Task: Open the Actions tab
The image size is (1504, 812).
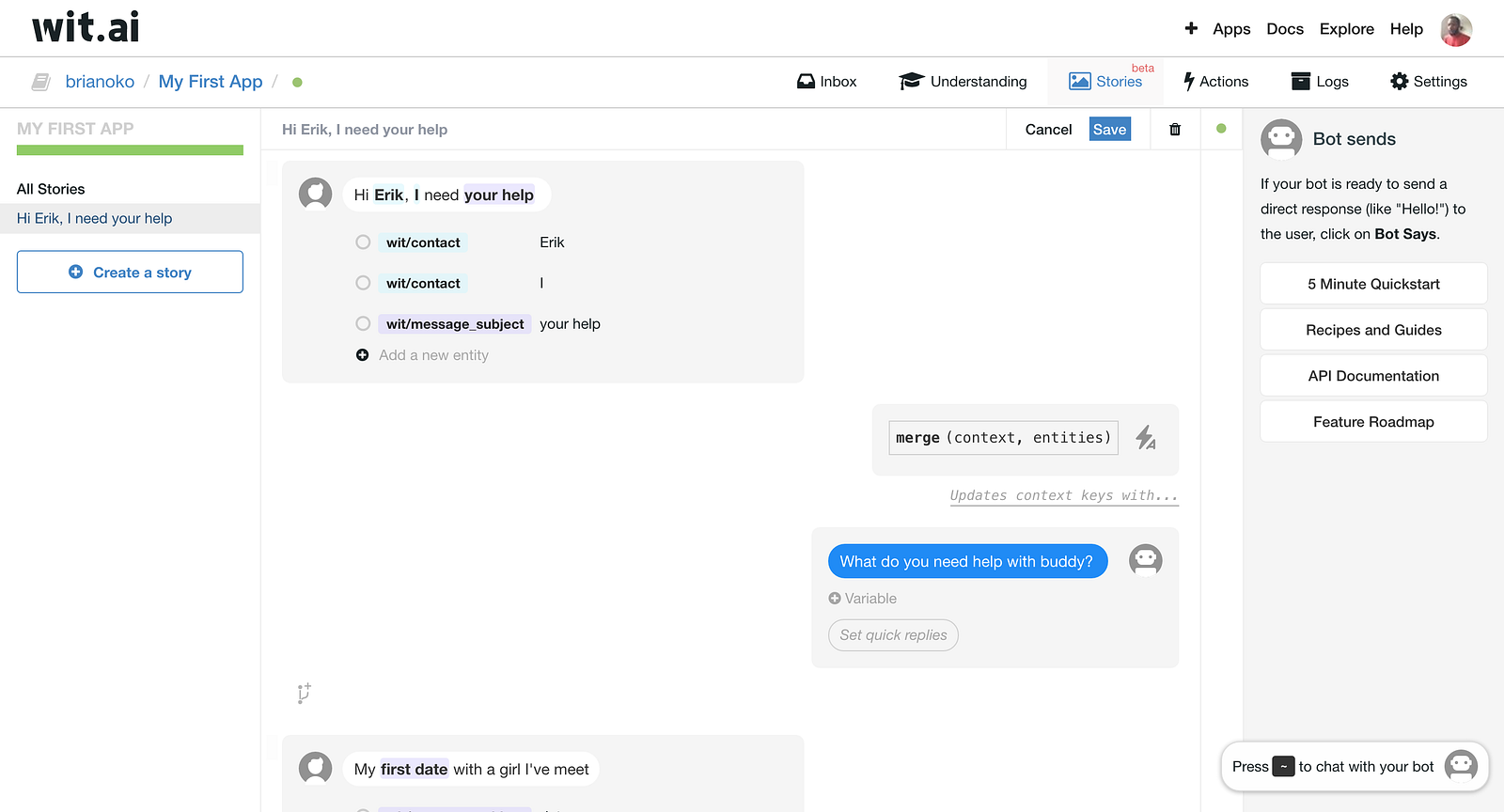Action: click(1216, 82)
